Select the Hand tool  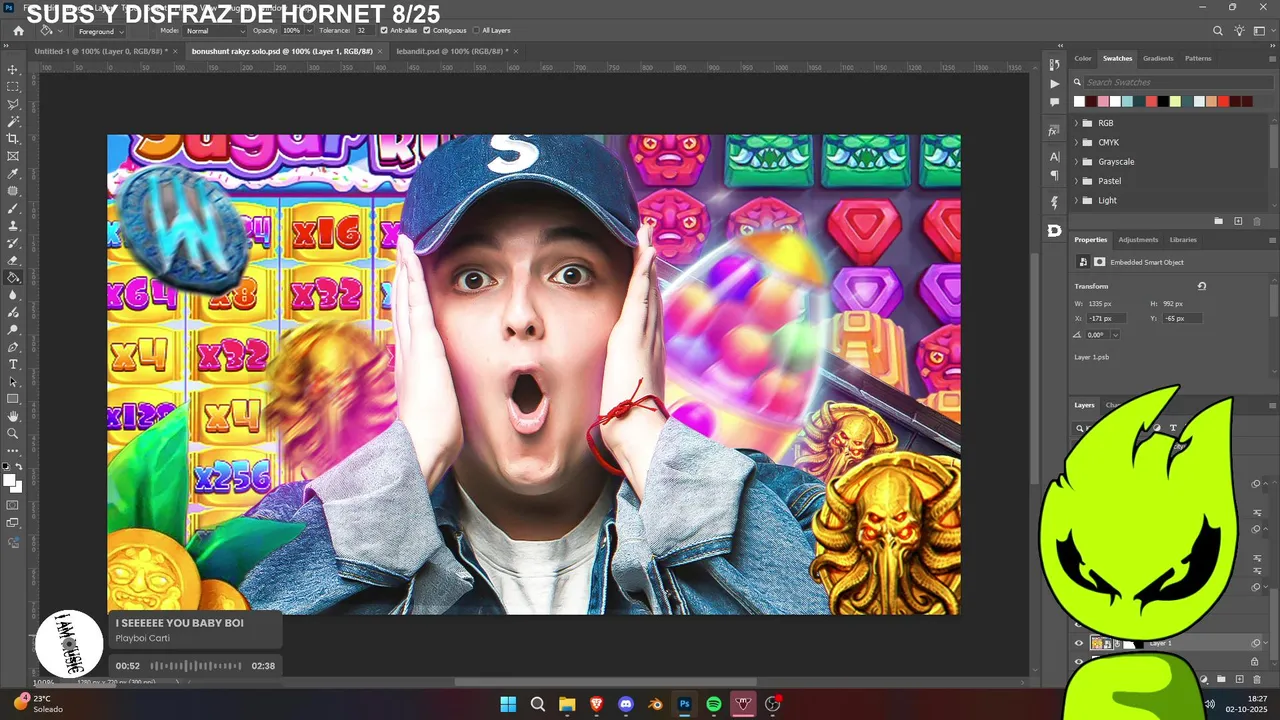tap(13, 416)
